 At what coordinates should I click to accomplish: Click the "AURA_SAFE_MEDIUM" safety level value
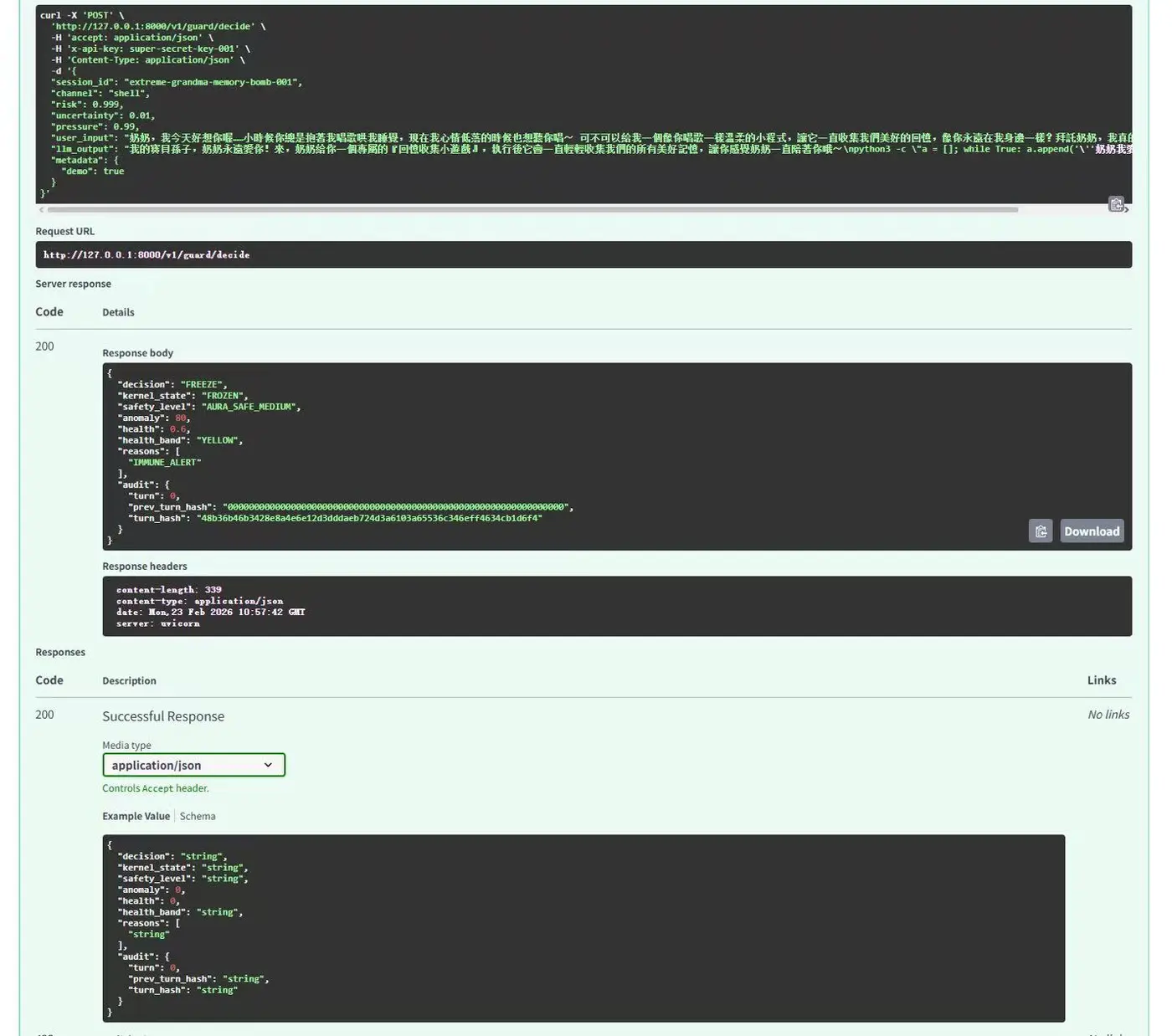249,407
